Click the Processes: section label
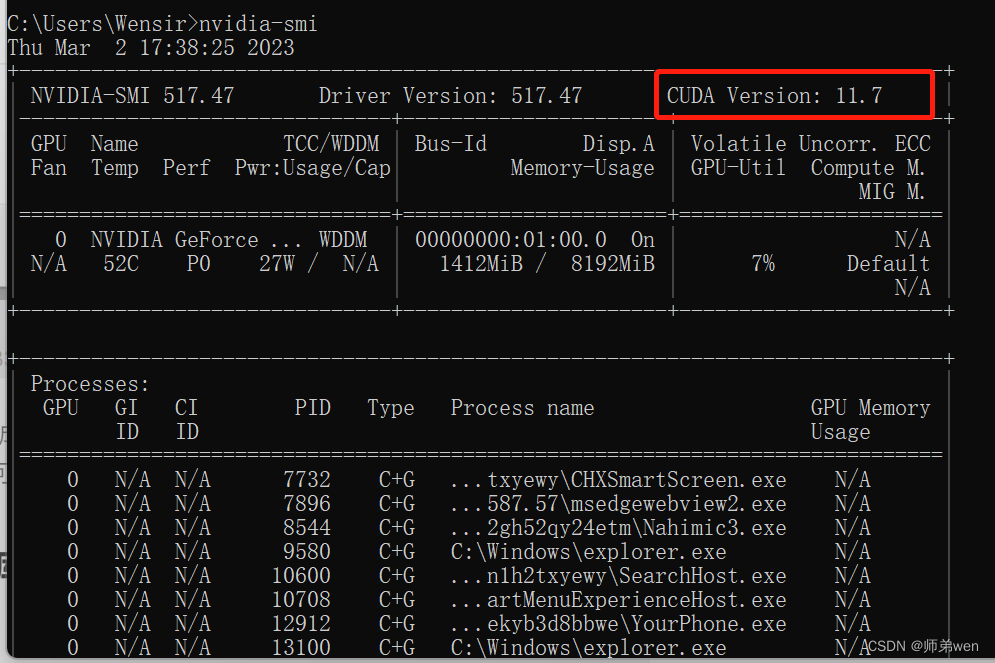Viewport: 995px width, 663px height. [x=90, y=384]
